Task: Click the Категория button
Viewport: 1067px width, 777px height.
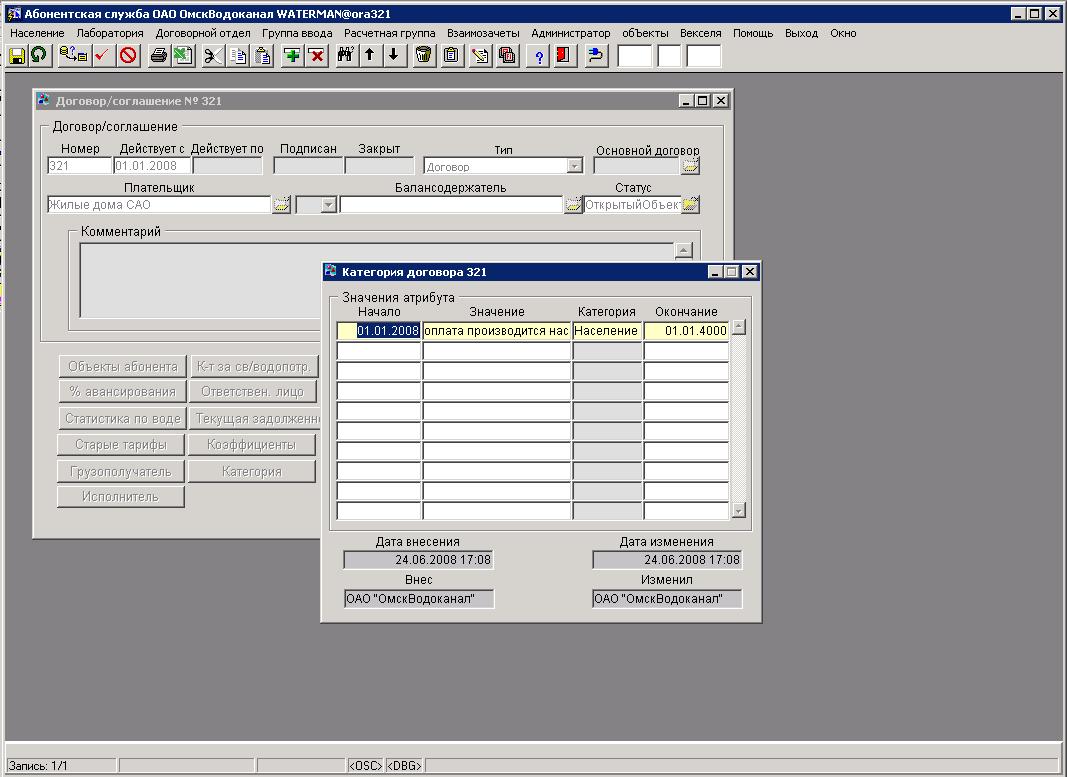Action: point(252,471)
